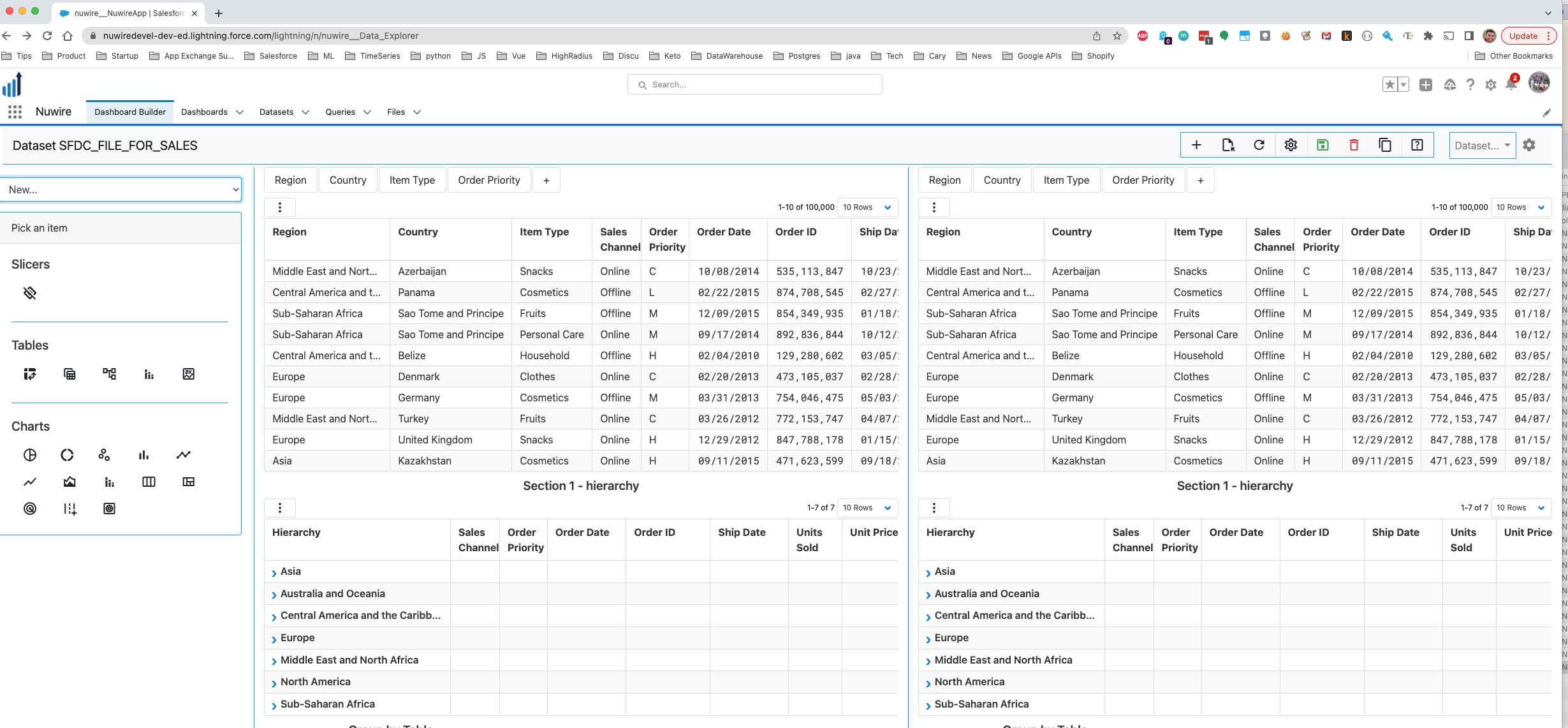The width and height of the screenshot is (1568, 728).
Task: Add a new dashboard with plus icon
Action: click(1196, 145)
